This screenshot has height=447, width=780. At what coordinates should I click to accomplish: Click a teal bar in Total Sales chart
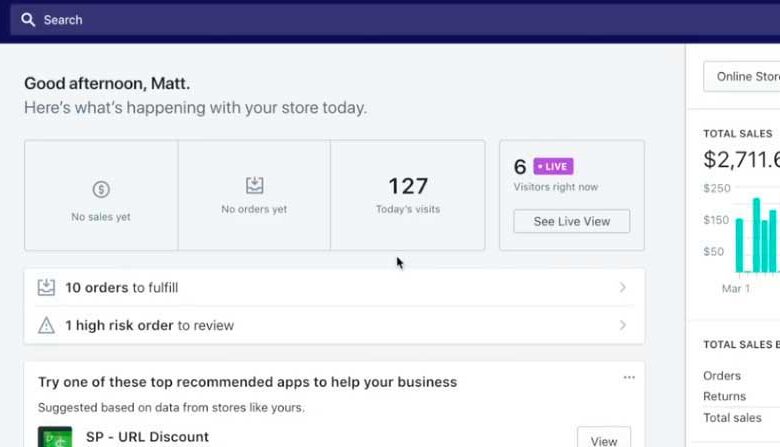756,235
